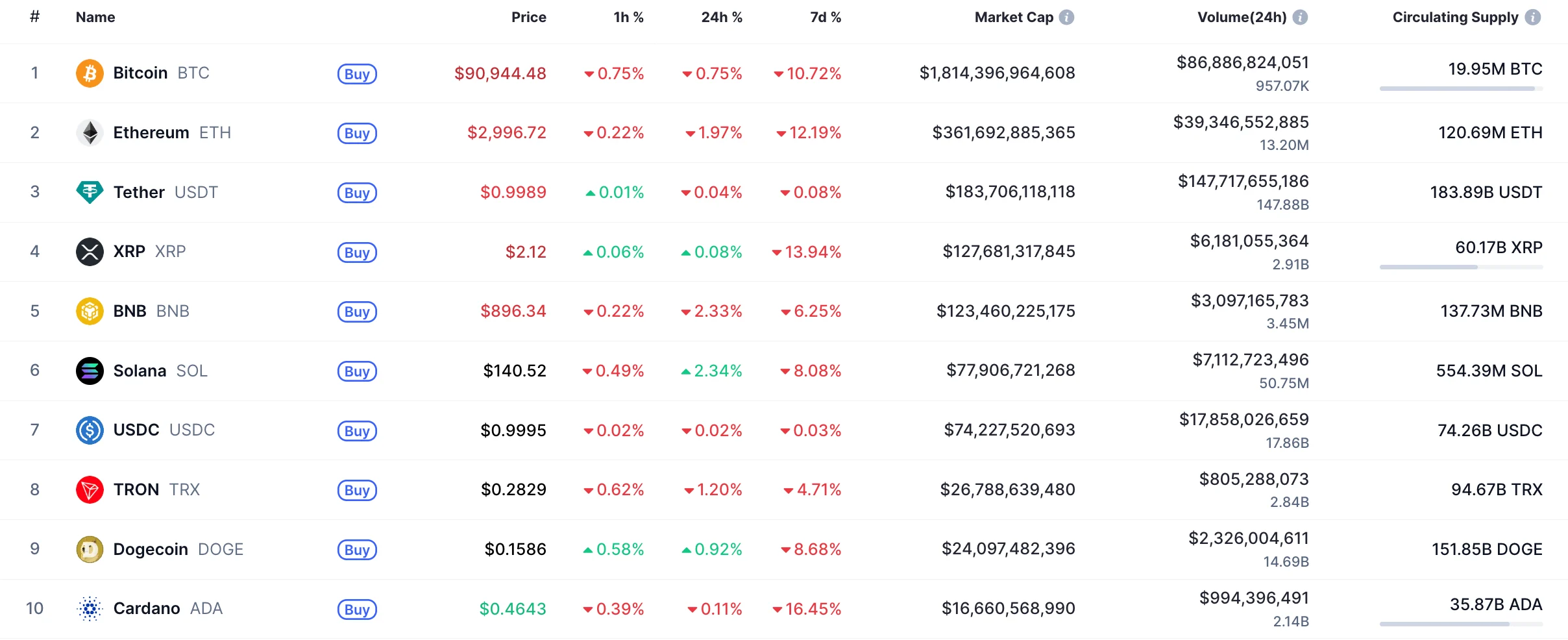Click the Bitcoin circulating supply progress bar
This screenshot has height=640, width=1568.
(x=1461, y=88)
